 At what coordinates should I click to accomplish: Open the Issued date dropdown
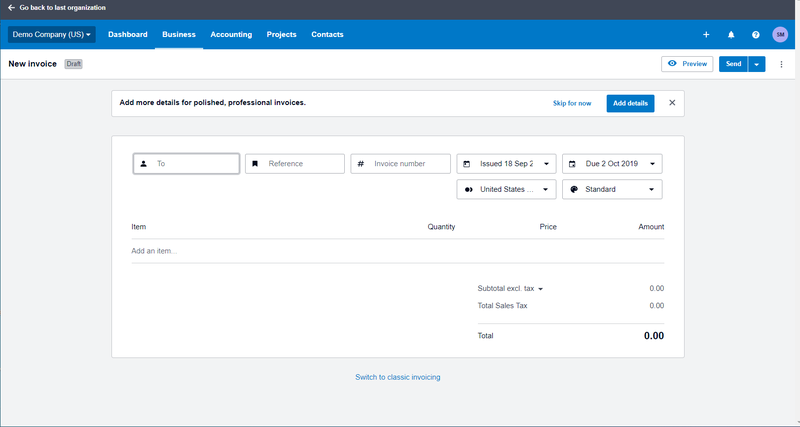(x=506, y=164)
